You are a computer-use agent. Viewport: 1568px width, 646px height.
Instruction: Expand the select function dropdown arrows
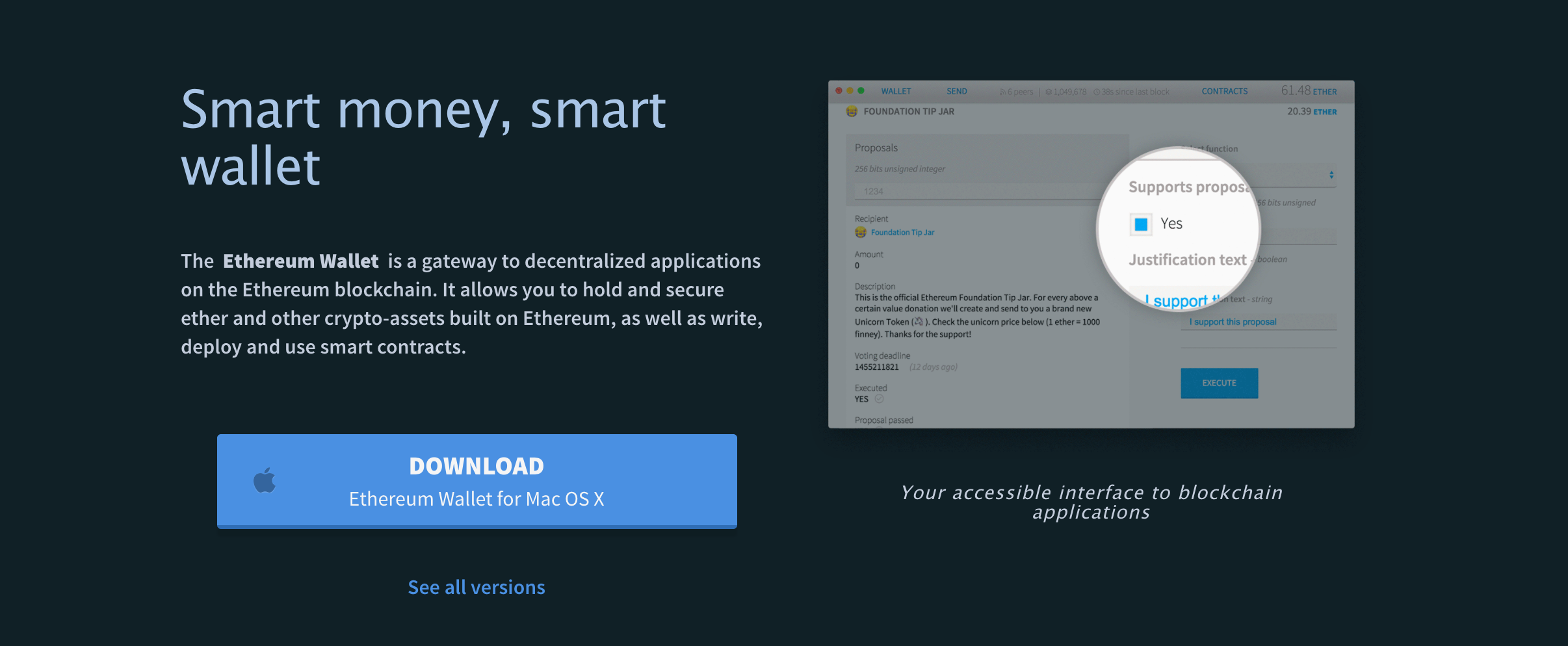pos(1331,175)
